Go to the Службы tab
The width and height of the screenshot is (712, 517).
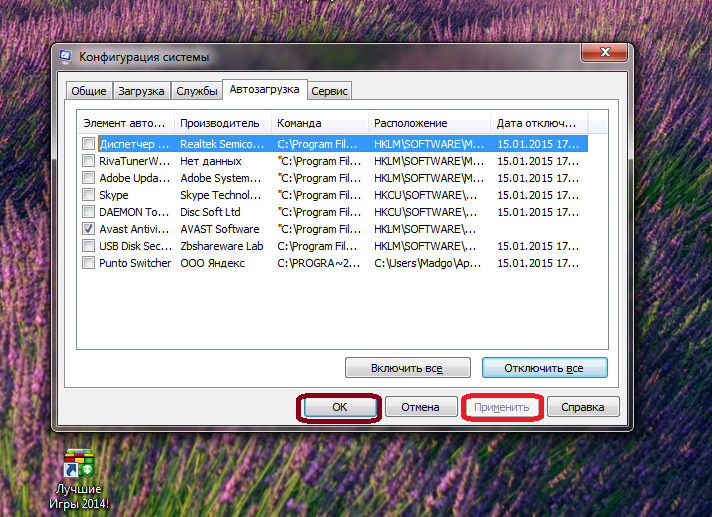[197, 91]
